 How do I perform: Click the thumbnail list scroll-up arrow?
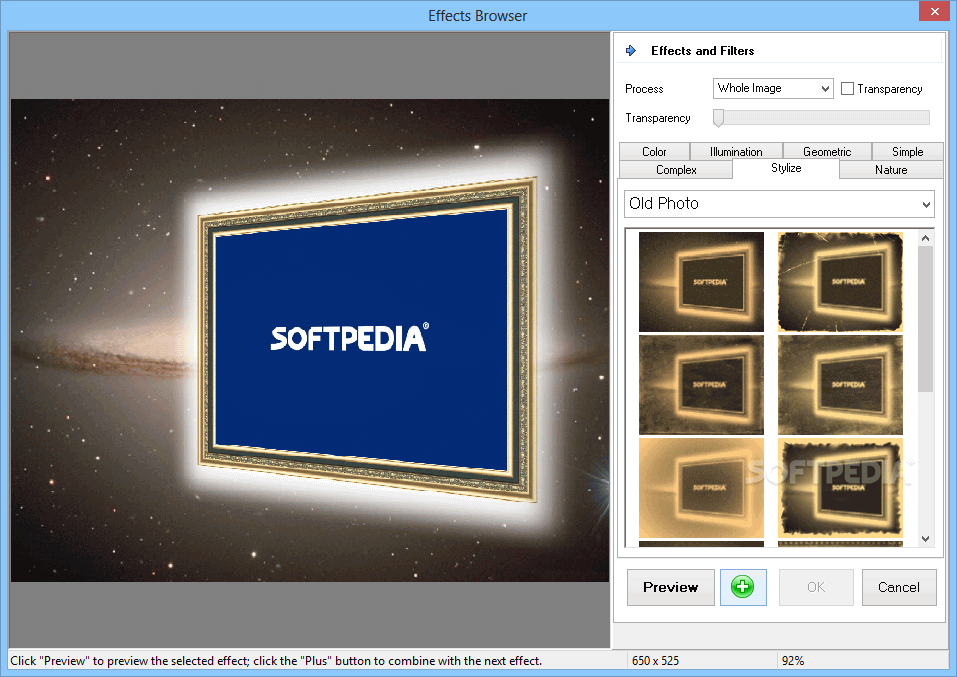click(x=925, y=238)
